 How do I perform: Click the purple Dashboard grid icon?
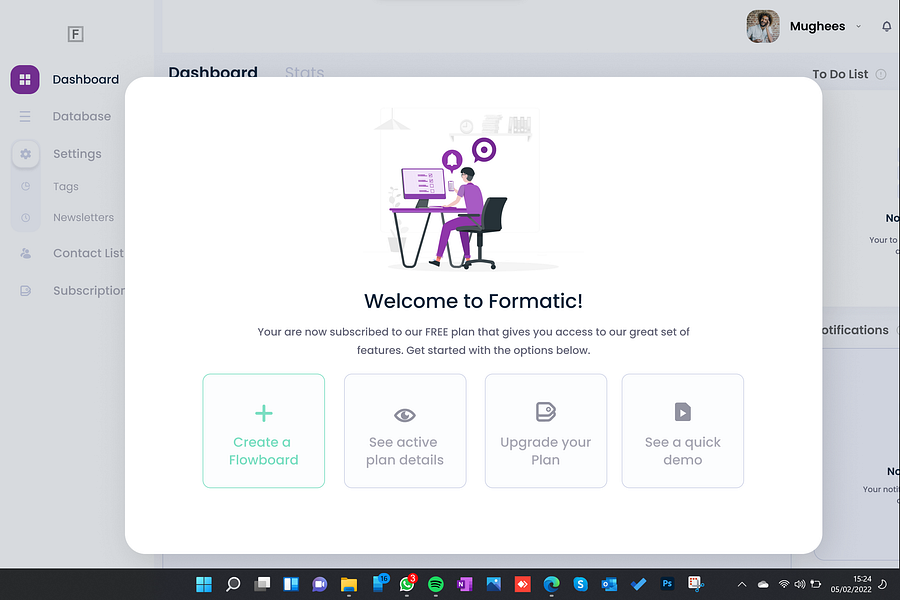point(25,79)
